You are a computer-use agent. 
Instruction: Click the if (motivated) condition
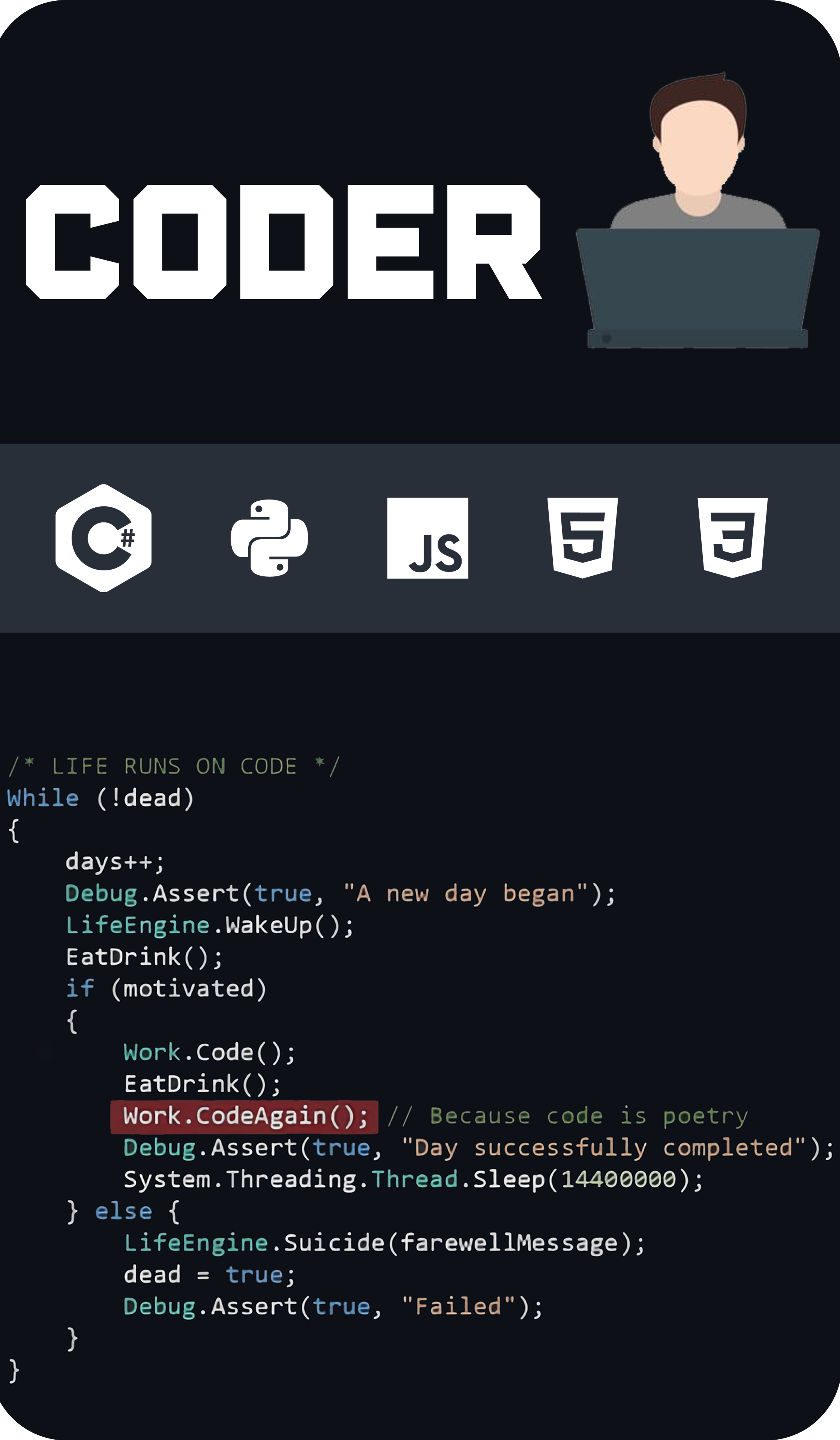166,988
